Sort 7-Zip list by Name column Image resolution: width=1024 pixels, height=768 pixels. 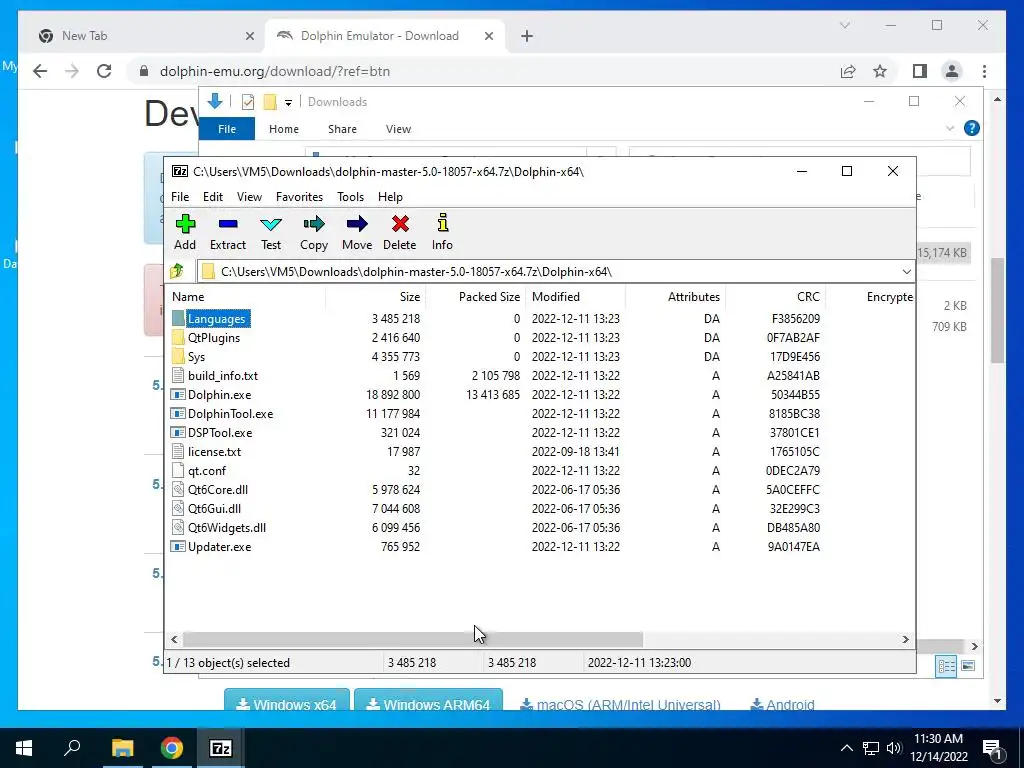(x=247, y=296)
